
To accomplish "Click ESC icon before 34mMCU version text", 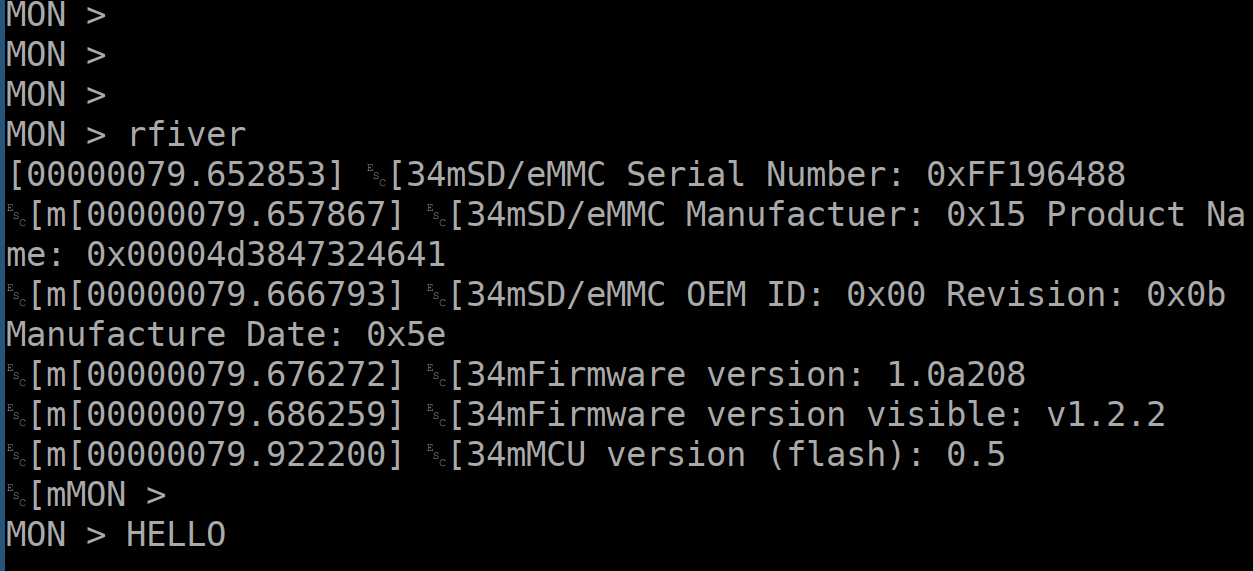I will (x=436, y=454).
